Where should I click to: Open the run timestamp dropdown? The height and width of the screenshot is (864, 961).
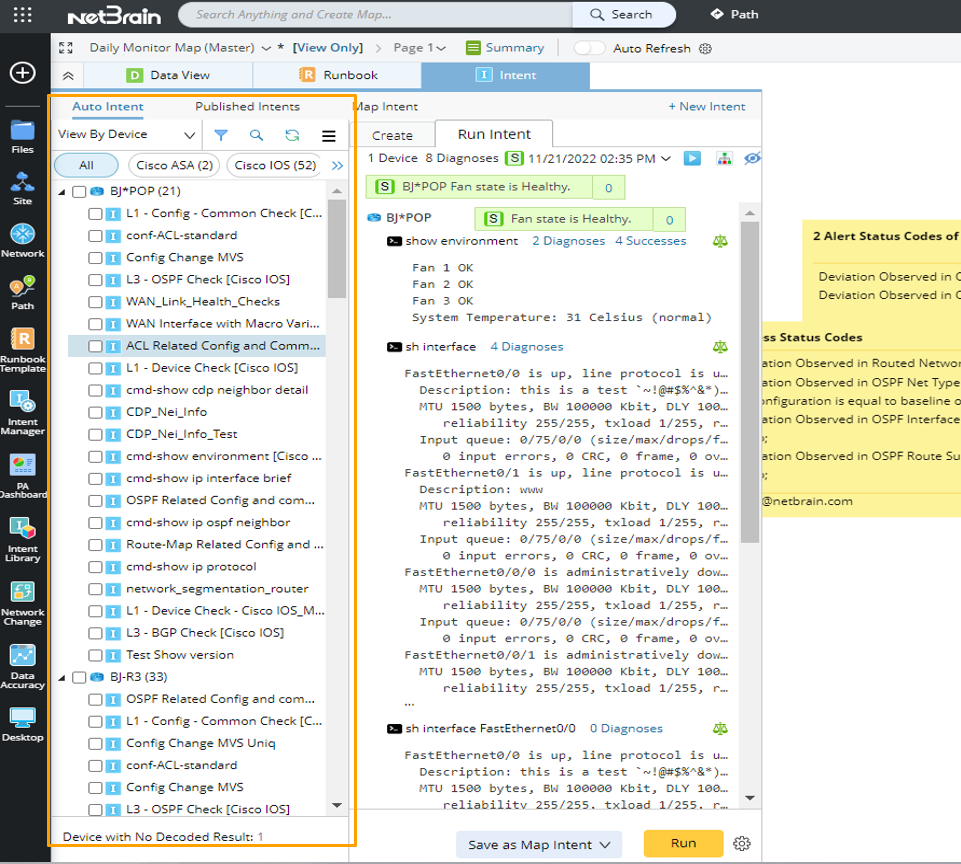[666, 159]
